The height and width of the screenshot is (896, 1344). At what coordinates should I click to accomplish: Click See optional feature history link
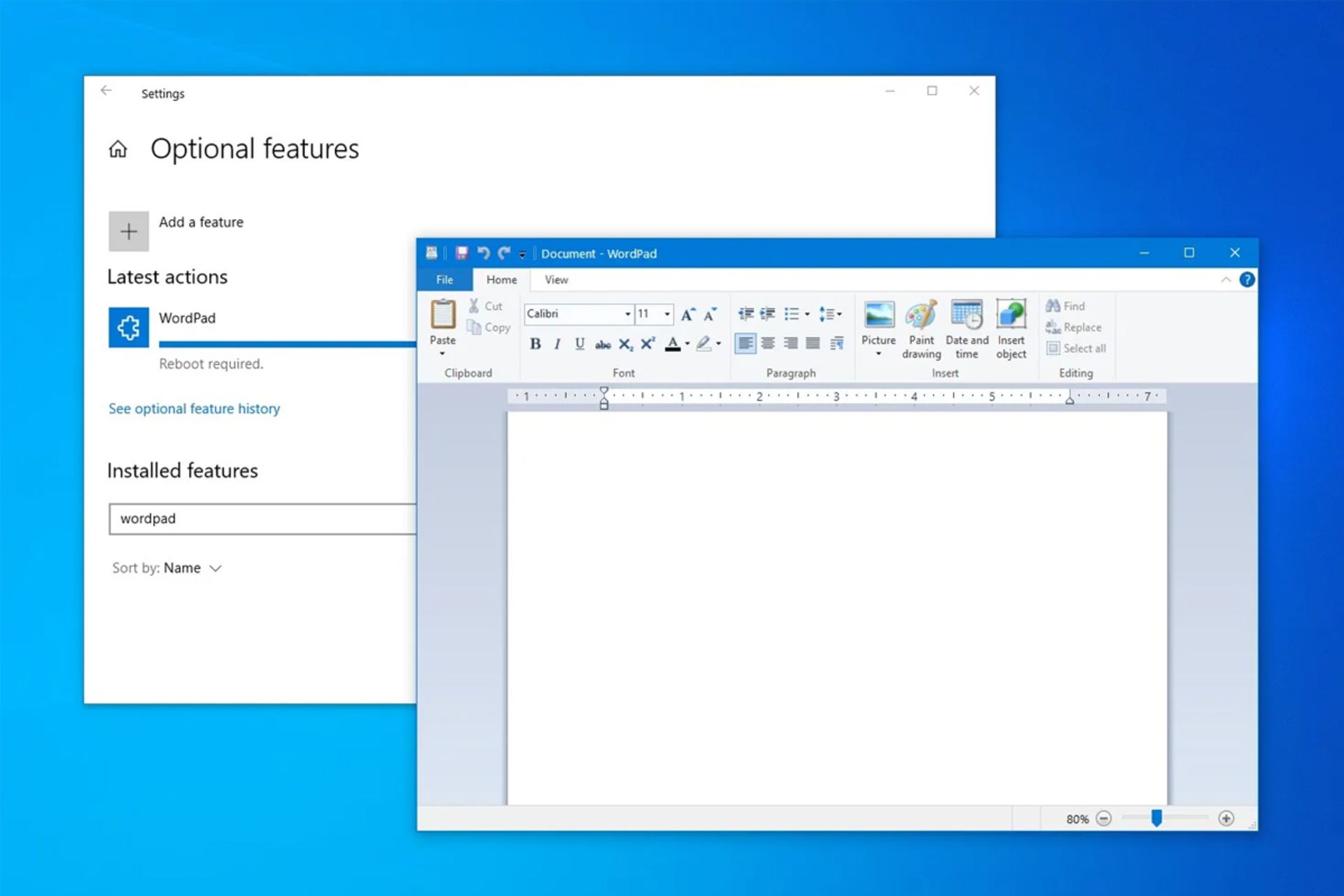click(195, 408)
